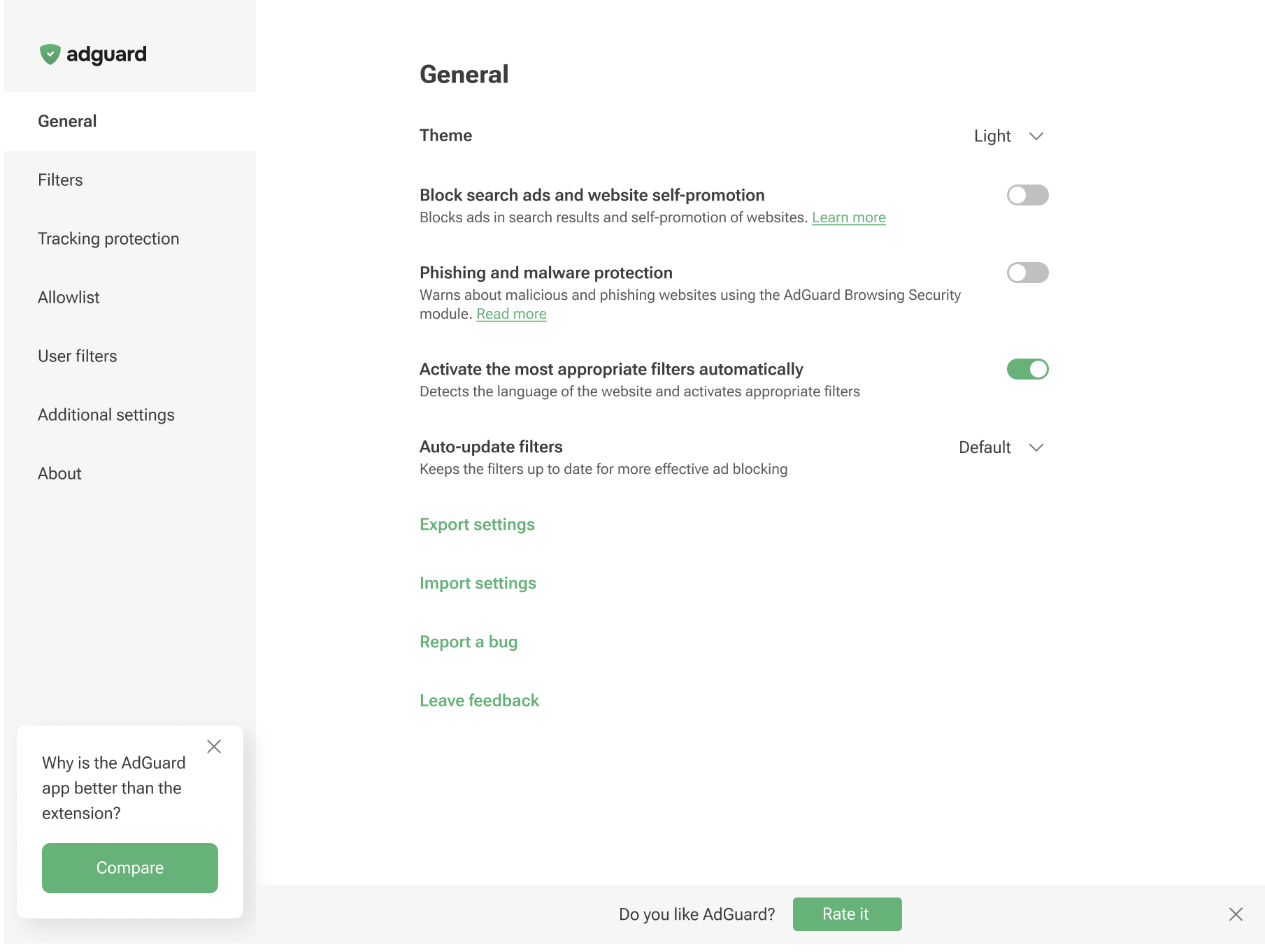Click the Rate it button
Viewport: 1265px width, 952px height.
pos(847,914)
